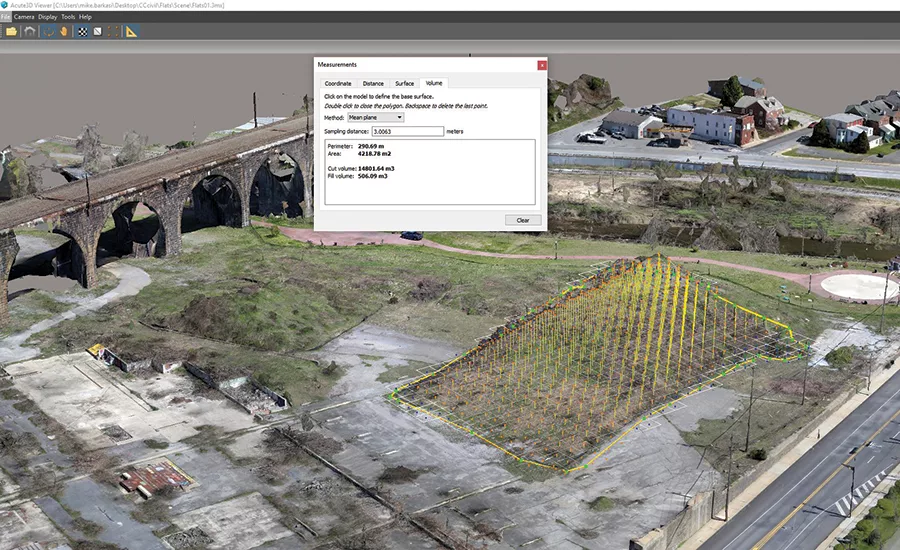Open the File menu
The image size is (900, 550).
5,17
